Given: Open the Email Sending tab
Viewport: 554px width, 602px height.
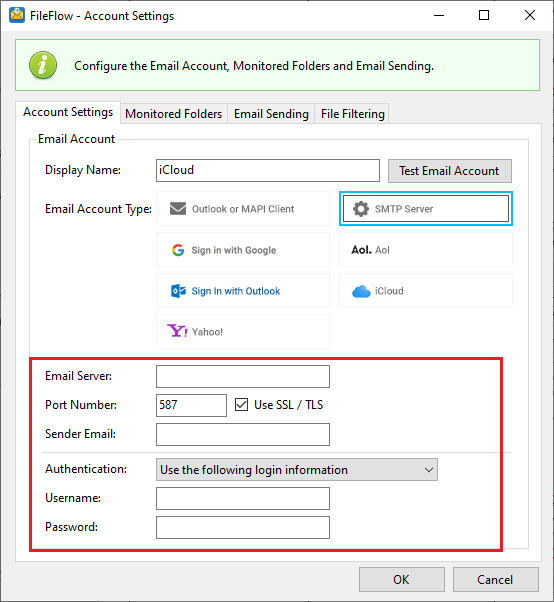Looking at the screenshot, I should pos(271,114).
